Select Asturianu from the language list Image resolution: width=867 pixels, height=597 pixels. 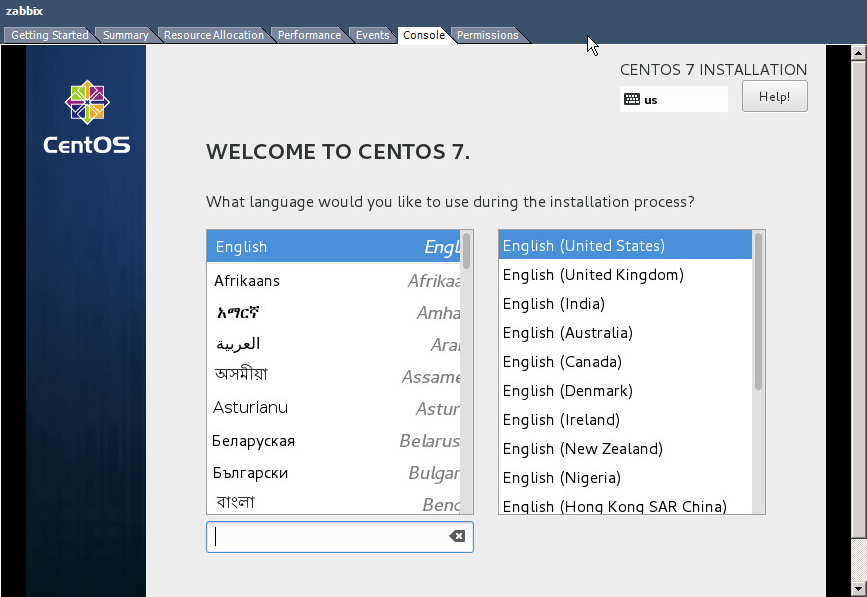pyautogui.click(x=250, y=408)
